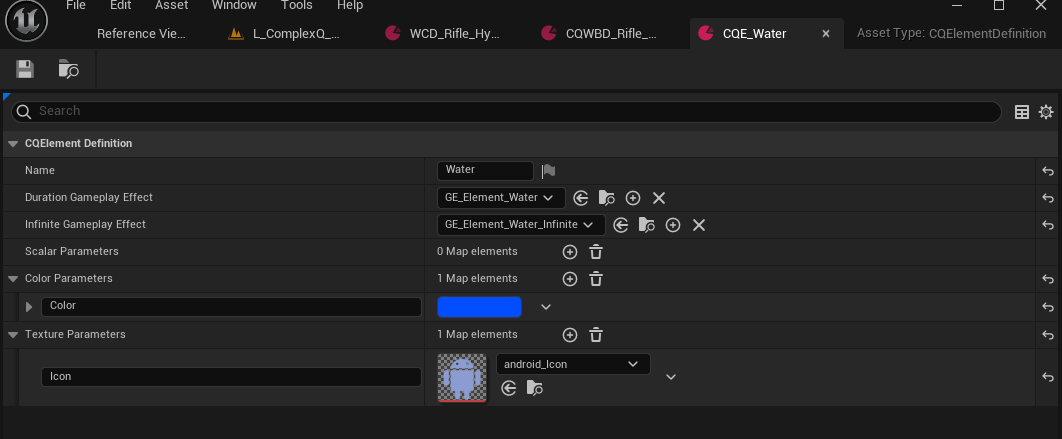
Task: Clear the Duration Gameplay Effect value
Action: click(658, 198)
